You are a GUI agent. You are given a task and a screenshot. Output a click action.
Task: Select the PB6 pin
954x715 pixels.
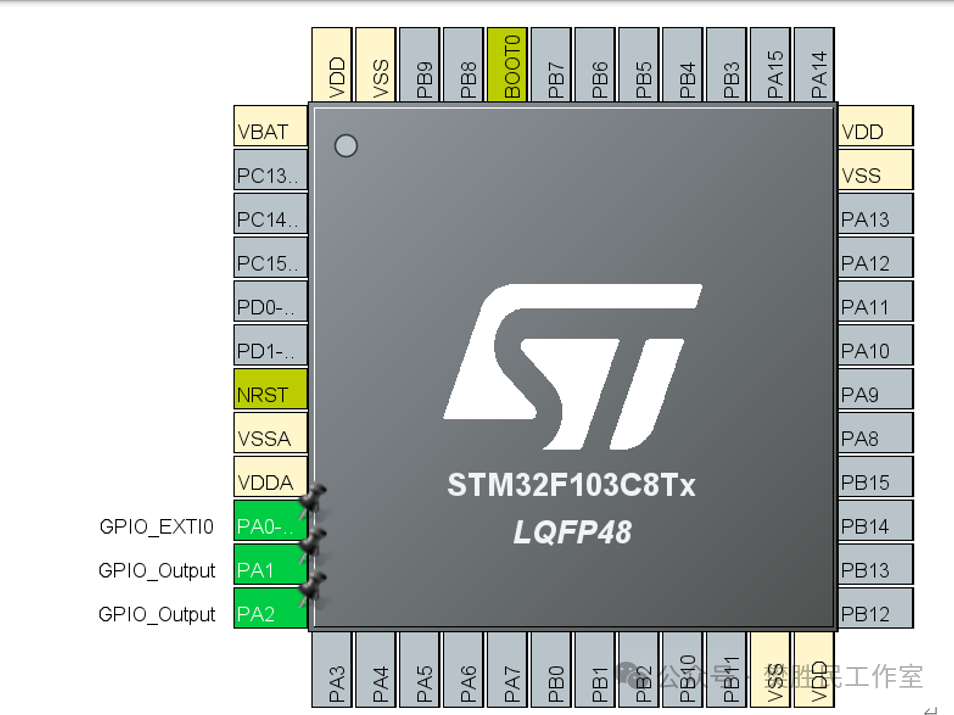click(595, 64)
